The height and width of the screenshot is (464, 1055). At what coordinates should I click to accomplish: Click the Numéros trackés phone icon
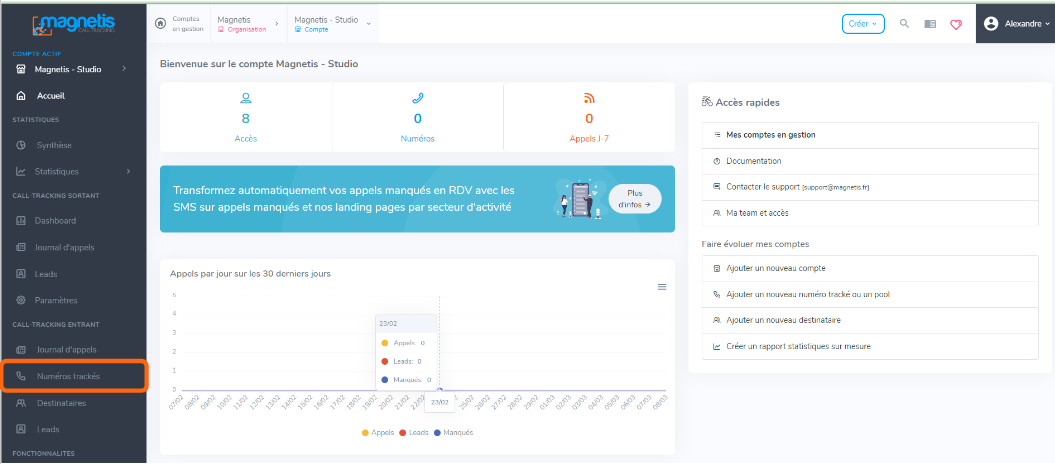(x=21, y=377)
